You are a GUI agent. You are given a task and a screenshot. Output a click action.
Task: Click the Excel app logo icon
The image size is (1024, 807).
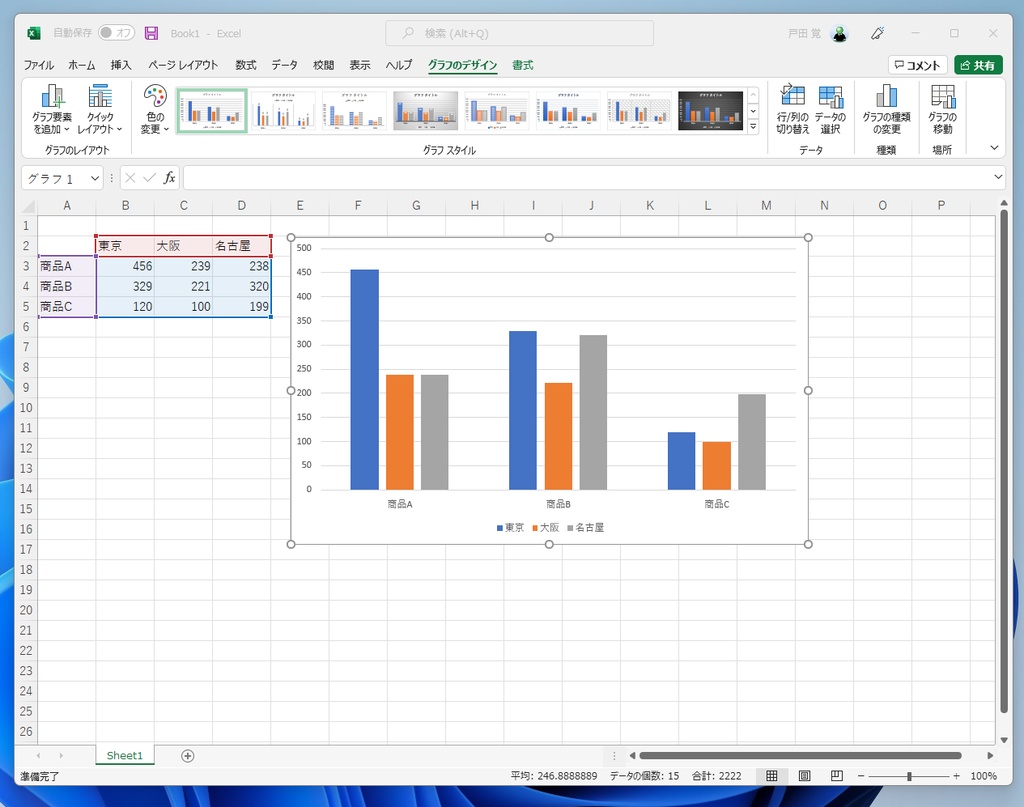coord(34,33)
